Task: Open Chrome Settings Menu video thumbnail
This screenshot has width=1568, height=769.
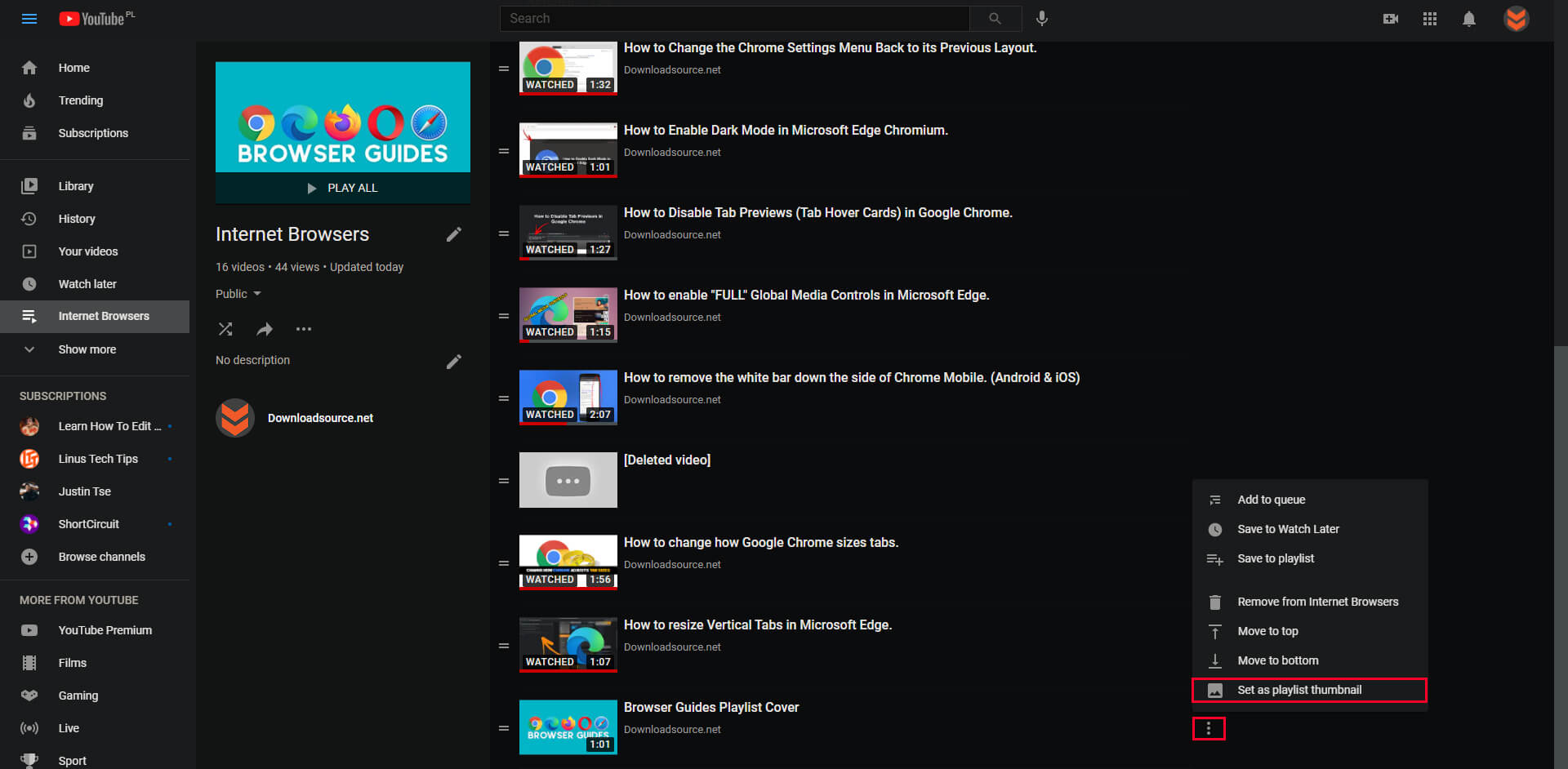Action: [568, 68]
